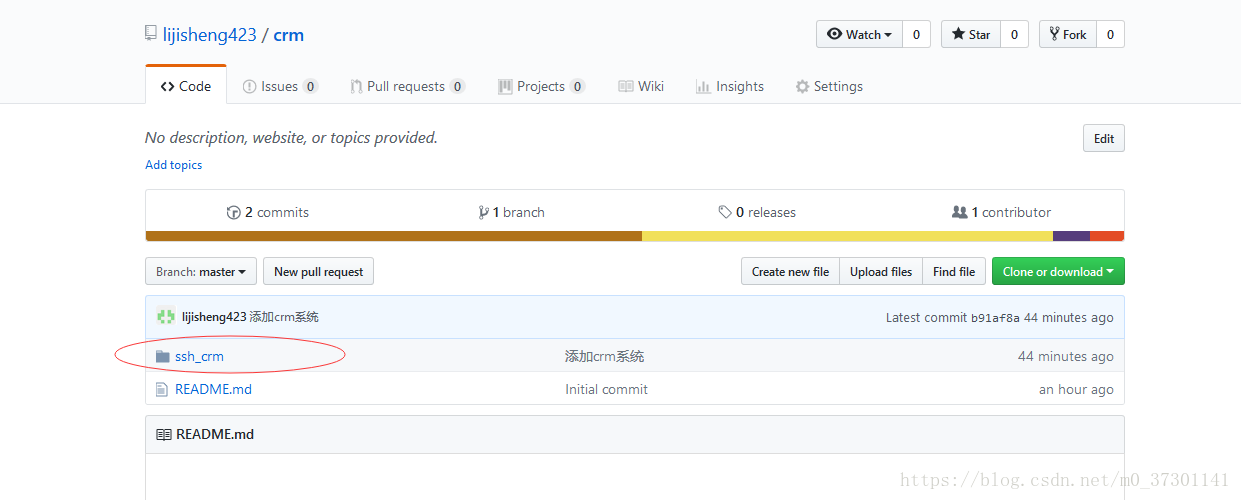
Task: Open latest commit message 添加crm系统 in commit bar
Action: click(x=284, y=317)
